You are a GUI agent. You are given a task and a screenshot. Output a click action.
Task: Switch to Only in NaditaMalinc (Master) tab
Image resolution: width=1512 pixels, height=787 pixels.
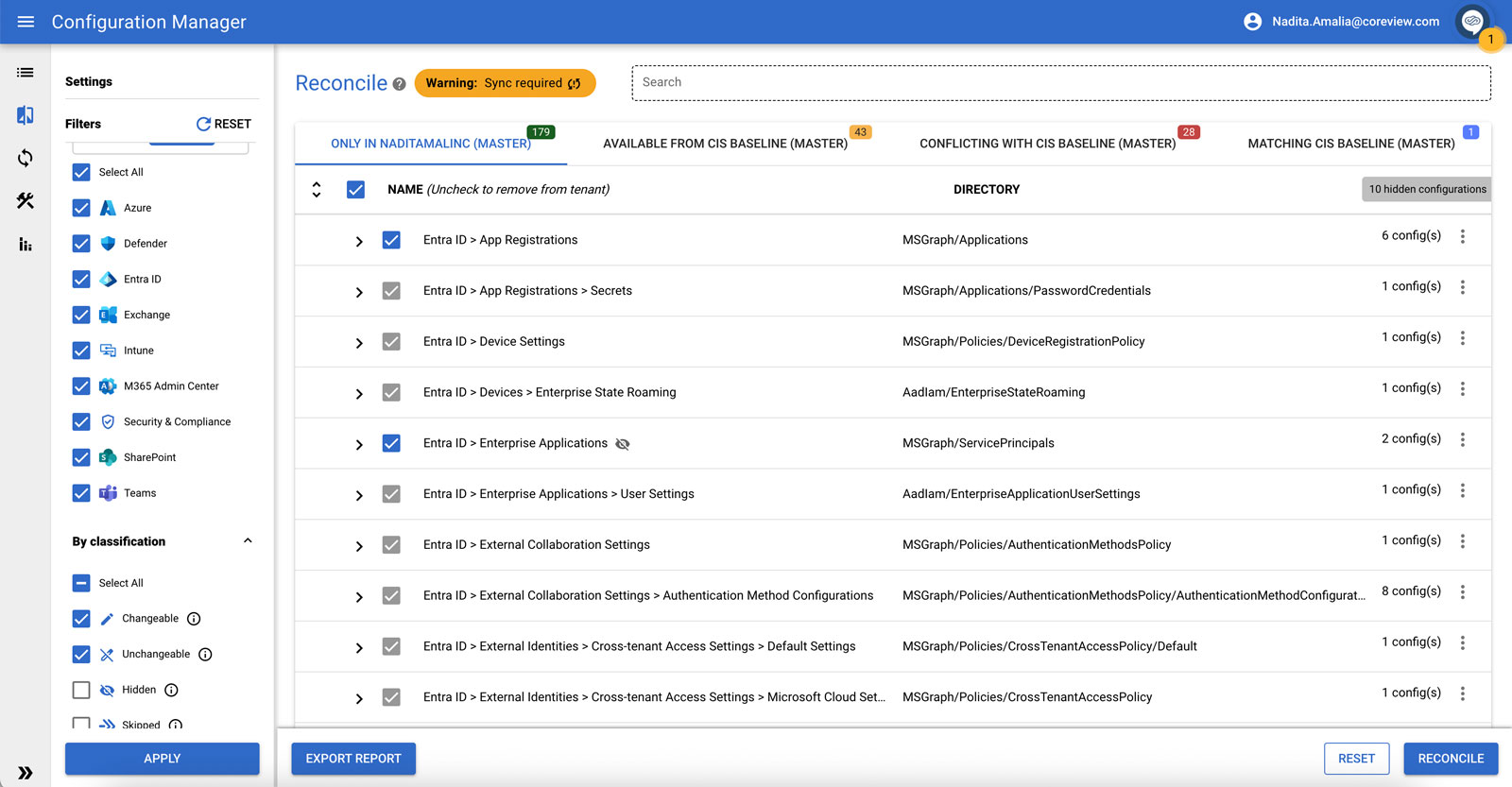[x=431, y=144]
